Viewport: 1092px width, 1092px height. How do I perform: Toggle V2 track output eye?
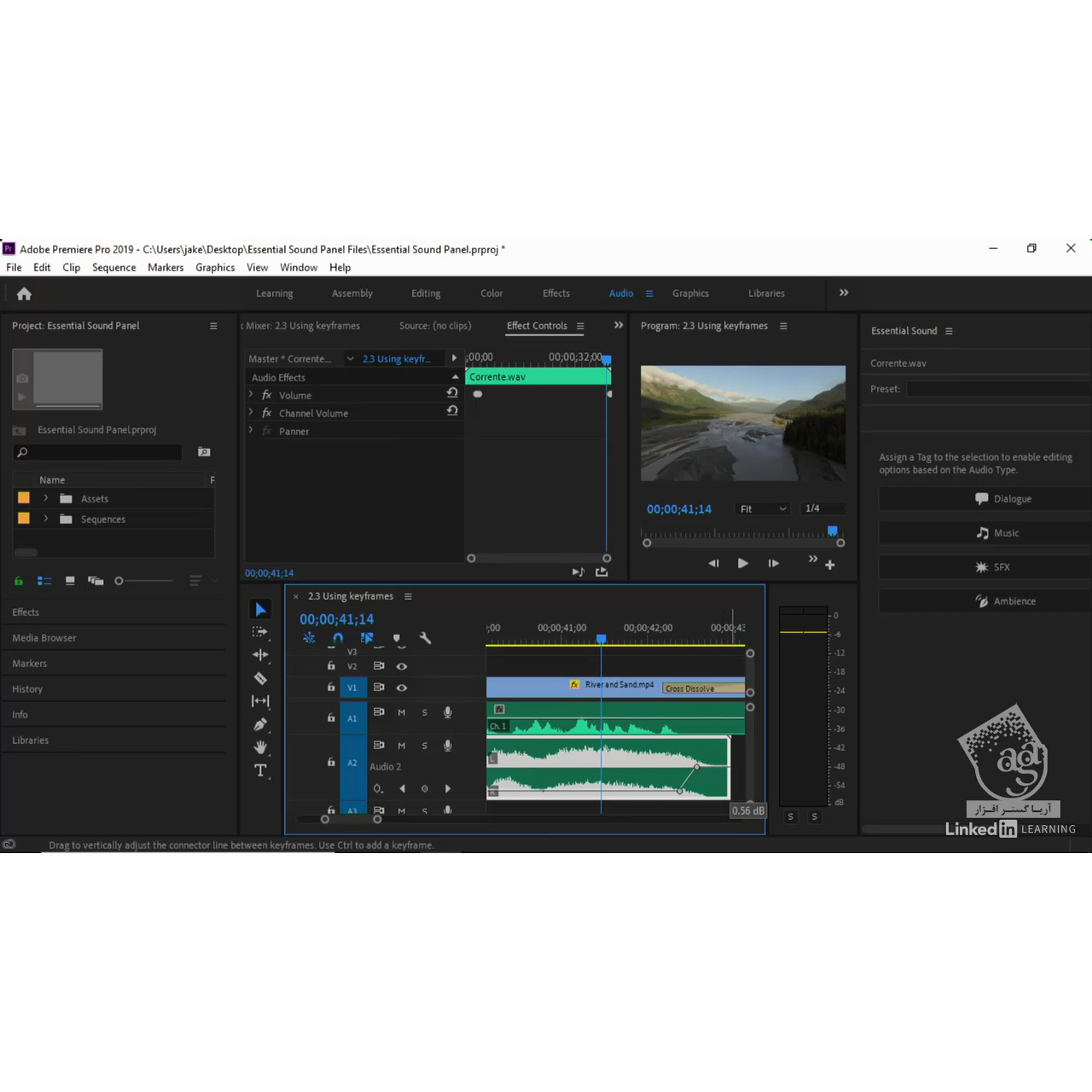402,666
